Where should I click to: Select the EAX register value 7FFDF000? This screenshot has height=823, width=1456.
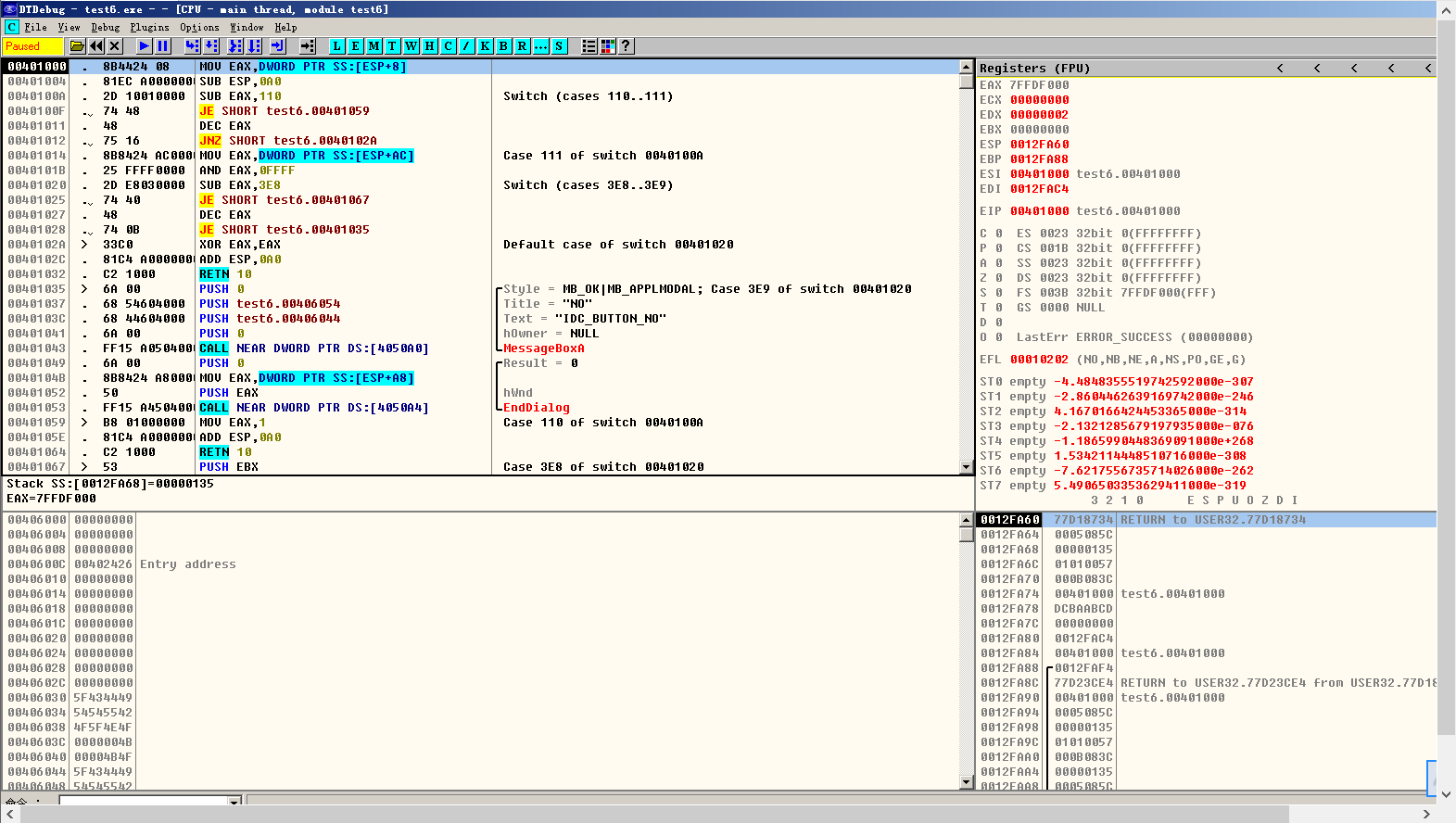pyautogui.click(x=1039, y=85)
